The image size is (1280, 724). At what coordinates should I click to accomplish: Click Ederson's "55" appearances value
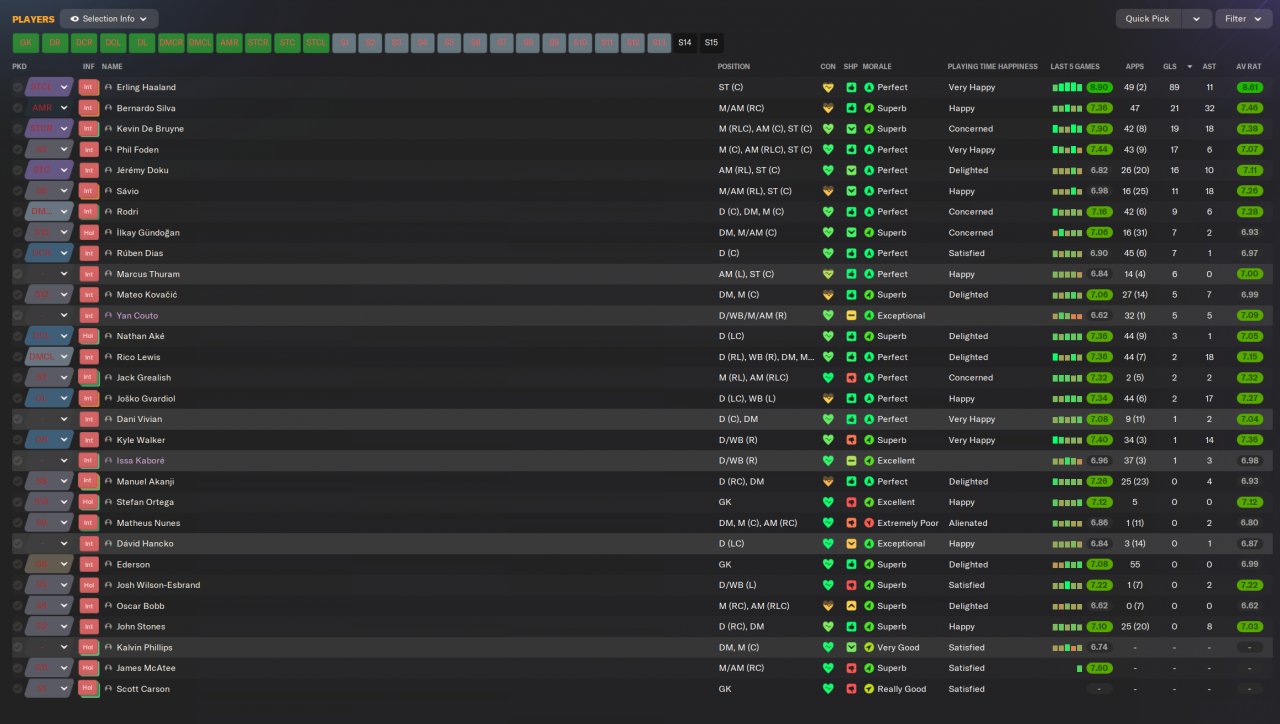[x=1135, y=565]
